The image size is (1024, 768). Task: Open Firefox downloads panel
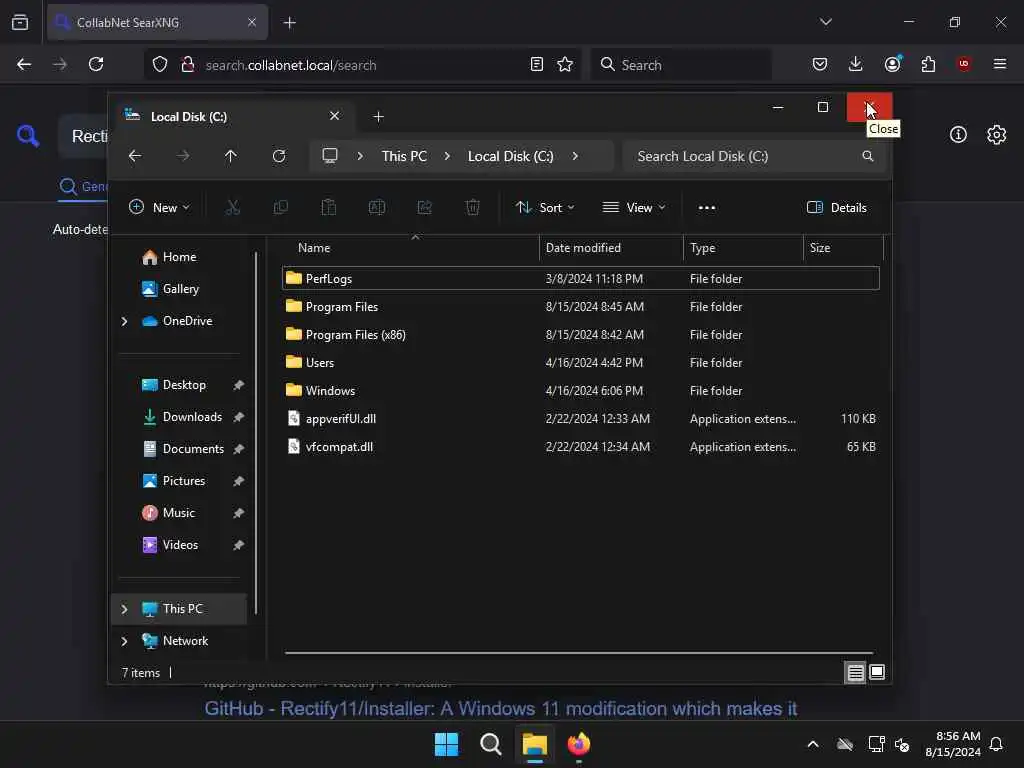pyautogui.click(x=856, y=64)
